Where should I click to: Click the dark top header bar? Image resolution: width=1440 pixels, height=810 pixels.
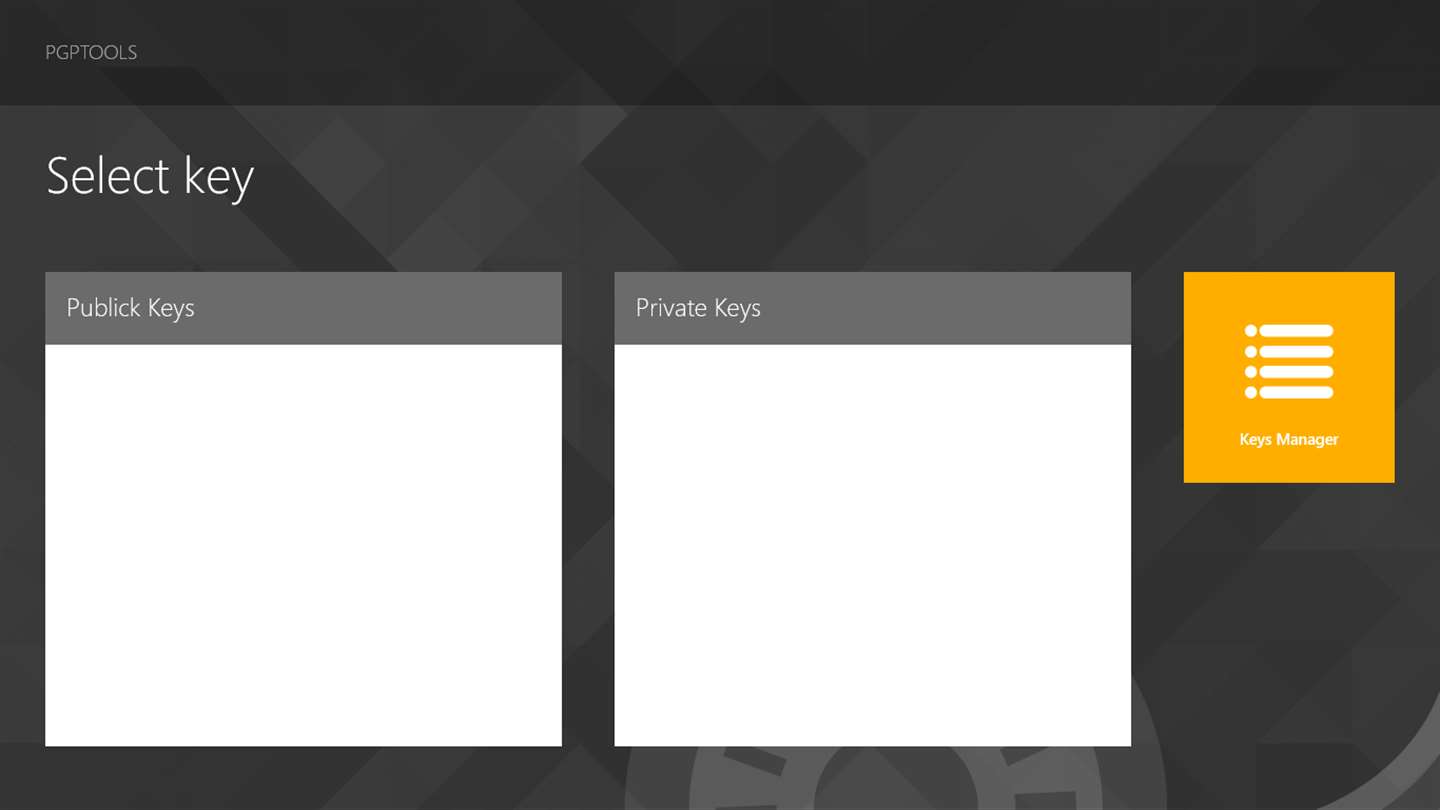click(720, 52)
